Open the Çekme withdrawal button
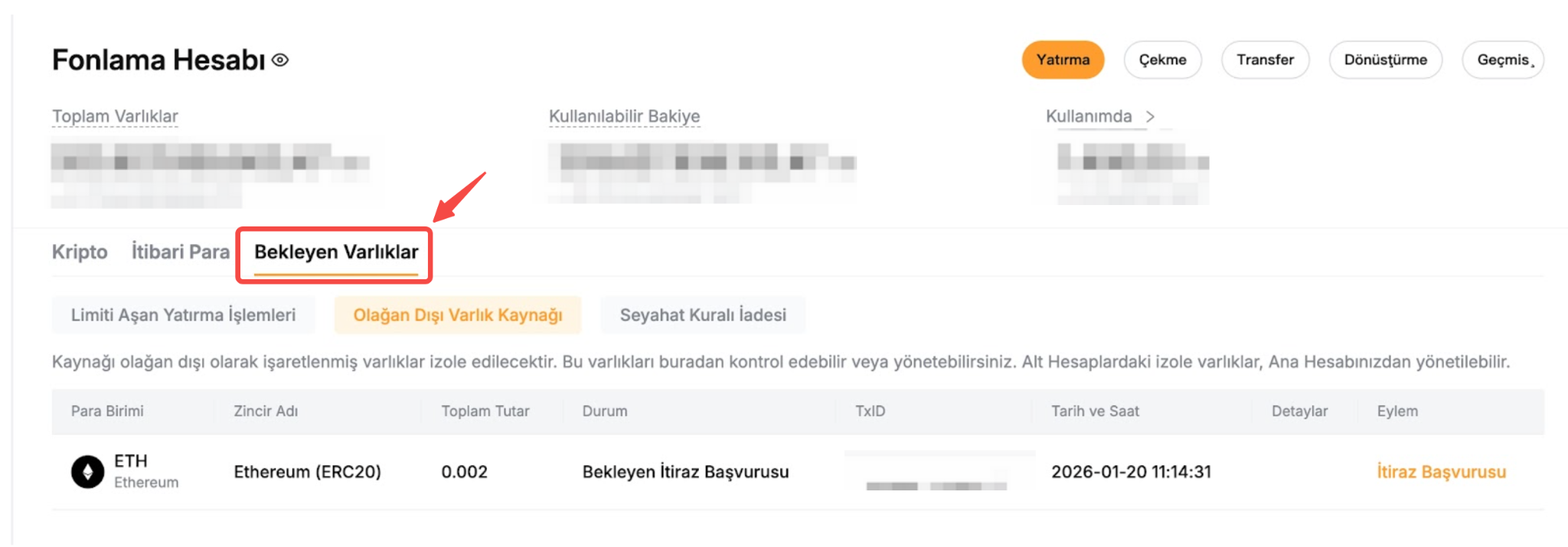Viewport: 1568px width, 547px height. (x=1161, y=60)
